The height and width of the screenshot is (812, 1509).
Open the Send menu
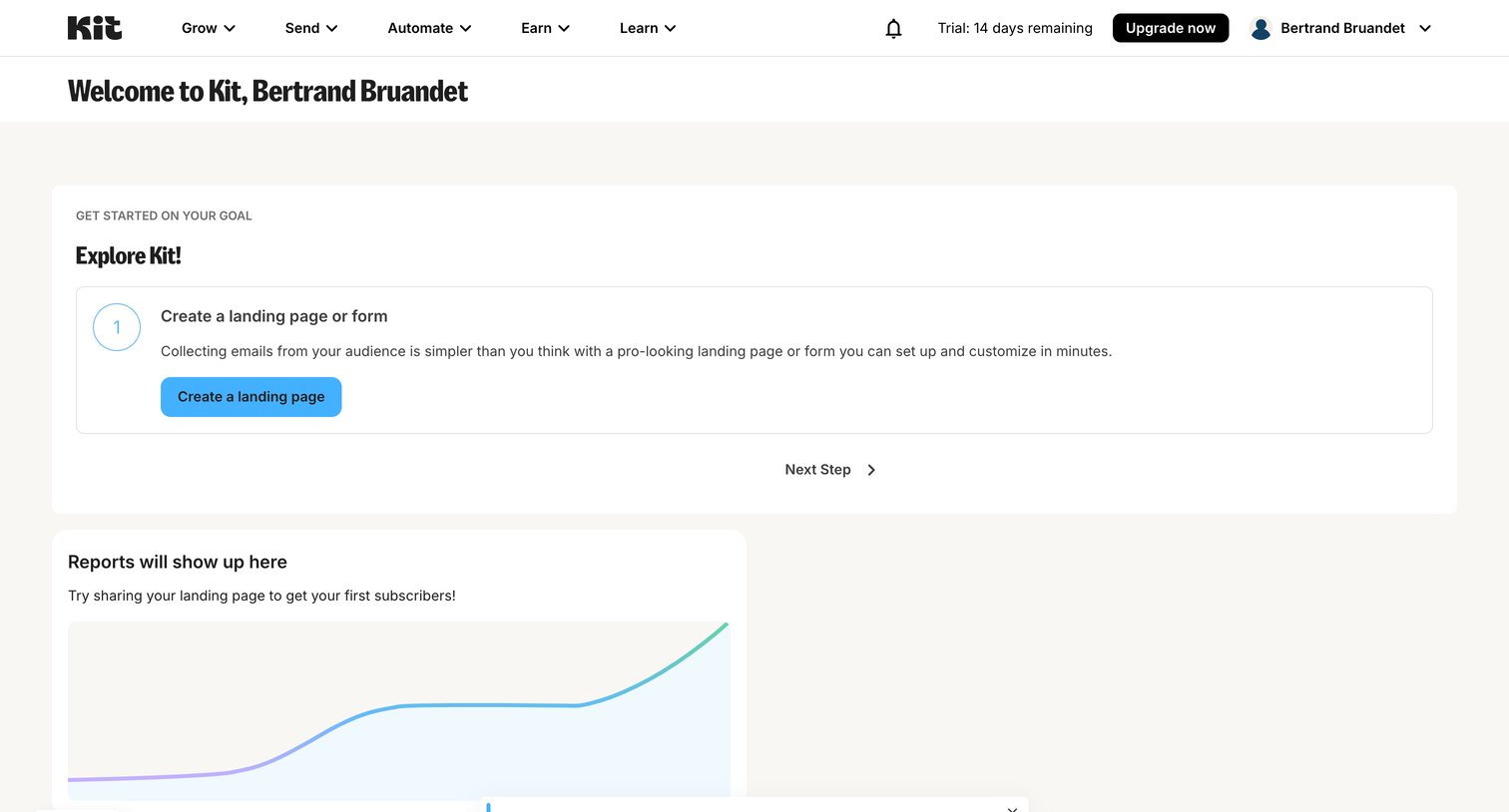[311, 28]
